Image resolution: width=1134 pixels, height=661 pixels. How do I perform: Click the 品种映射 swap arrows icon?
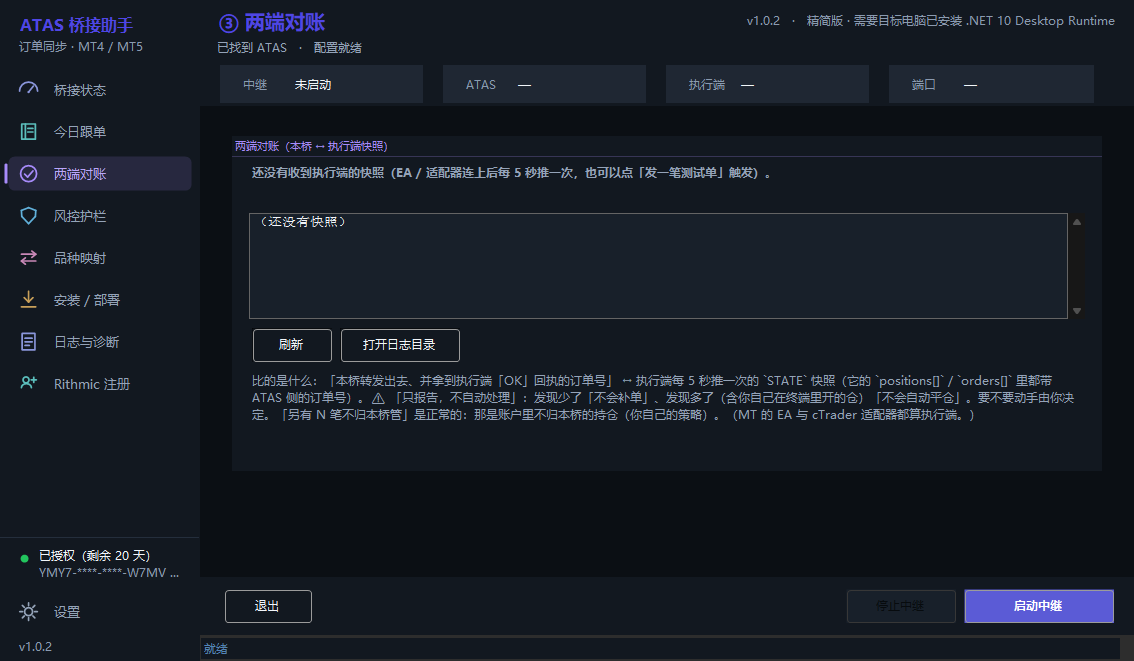(28, 257)
